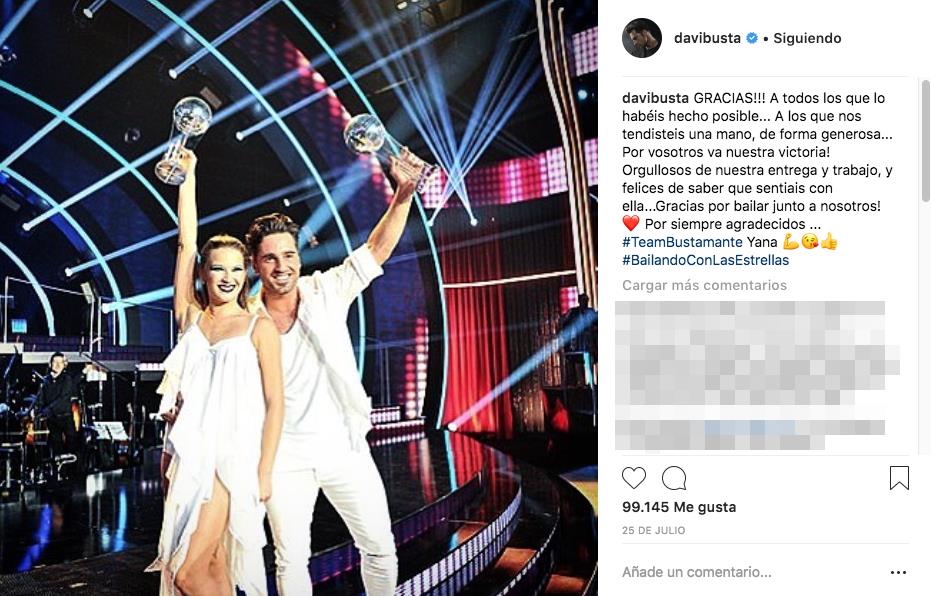Screen dimensions: 931x596
Task: Click the red heart emoji in caption
Action: (631, 224)
